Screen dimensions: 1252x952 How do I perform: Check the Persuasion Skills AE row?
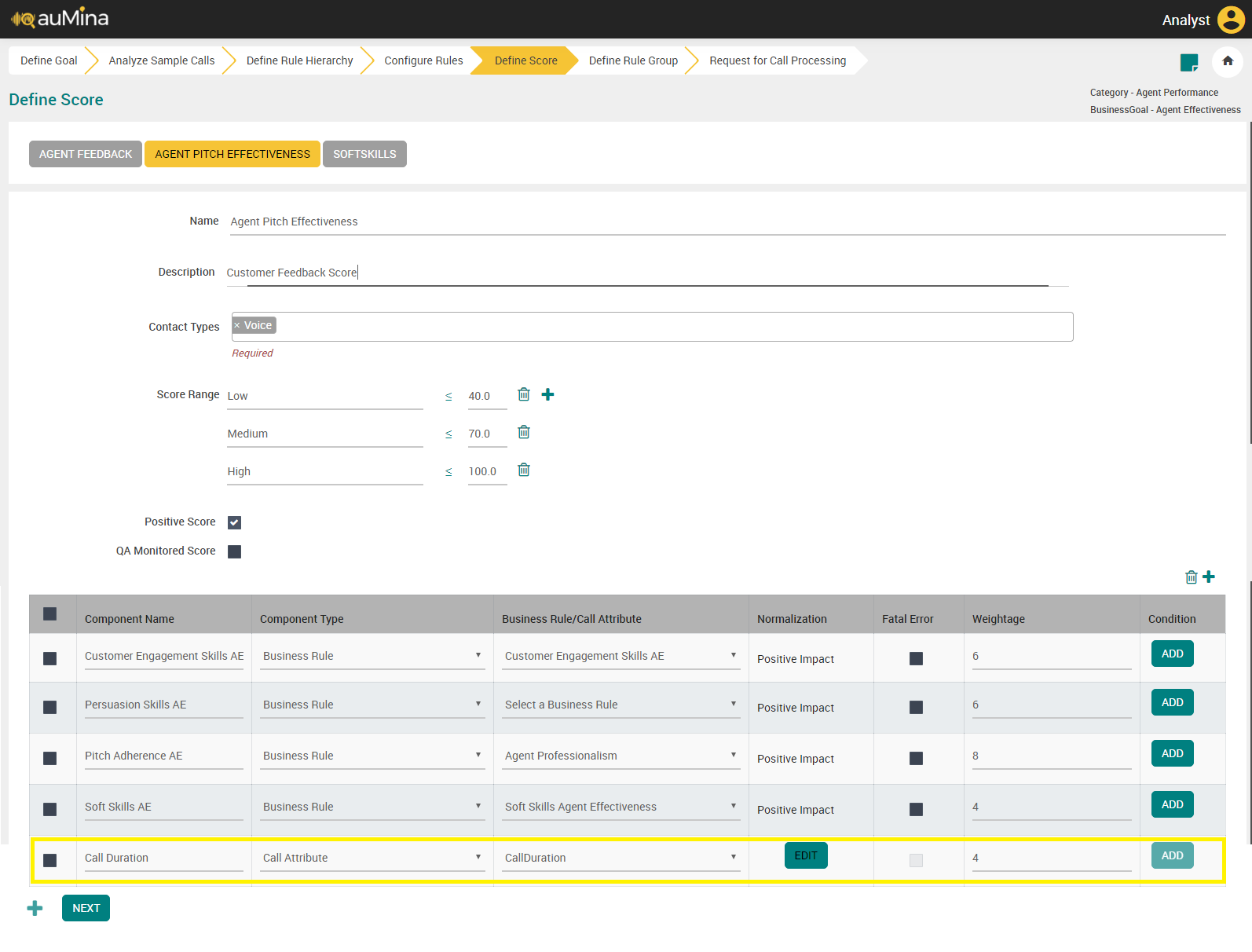50,707
